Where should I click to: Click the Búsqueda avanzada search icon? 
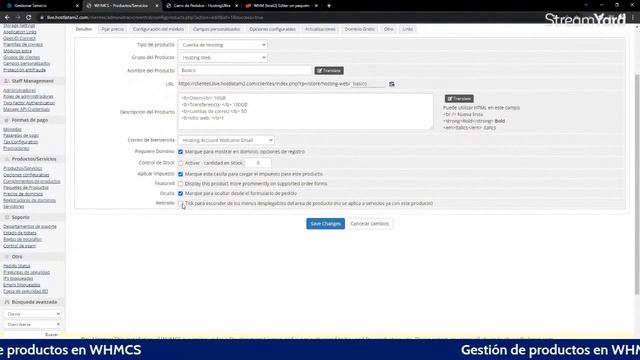(x=7, y=302)
